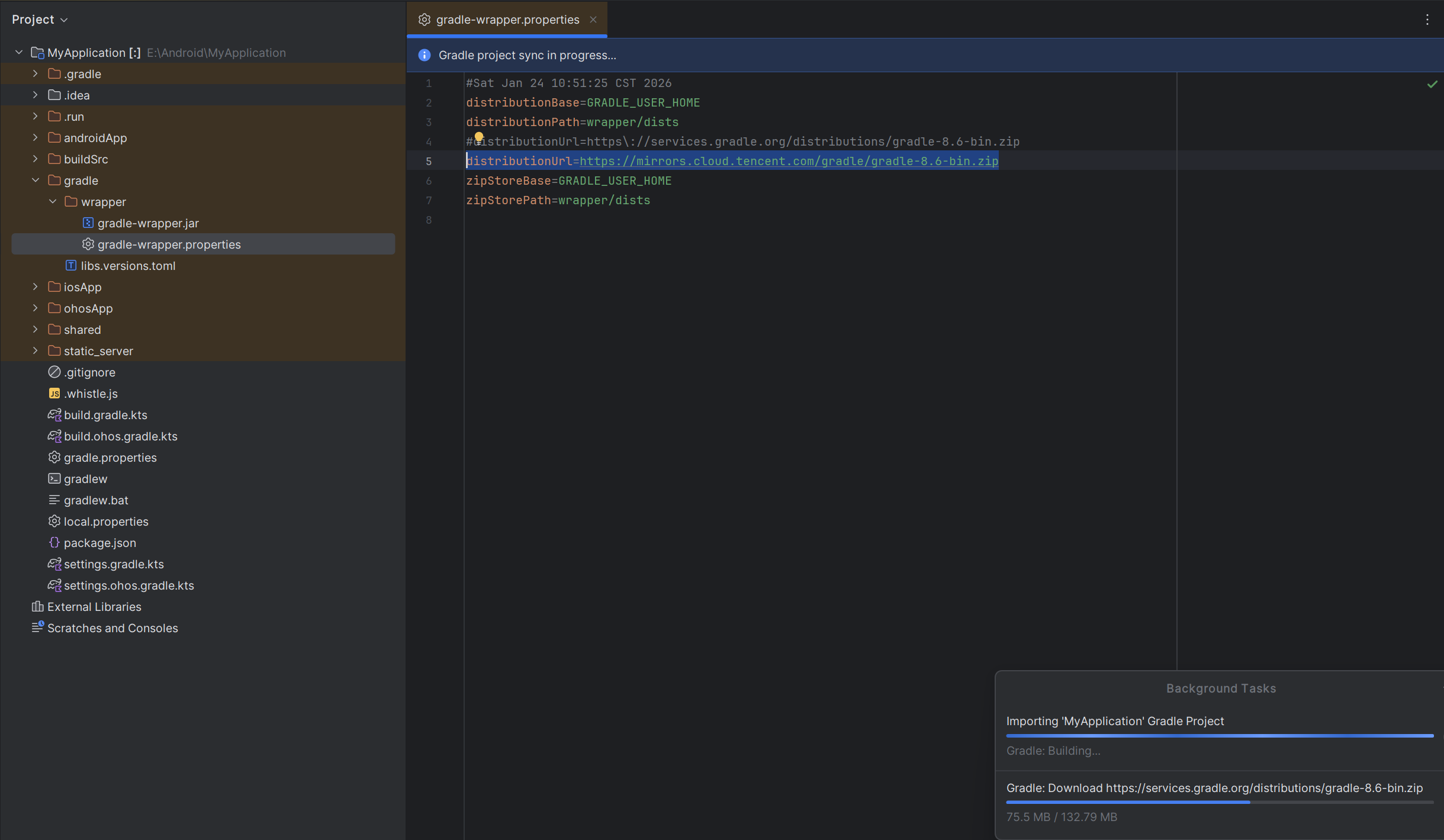1444x840 pixels.
Task: Close the gradle-wrapper.properties tab
Action: 593,20
